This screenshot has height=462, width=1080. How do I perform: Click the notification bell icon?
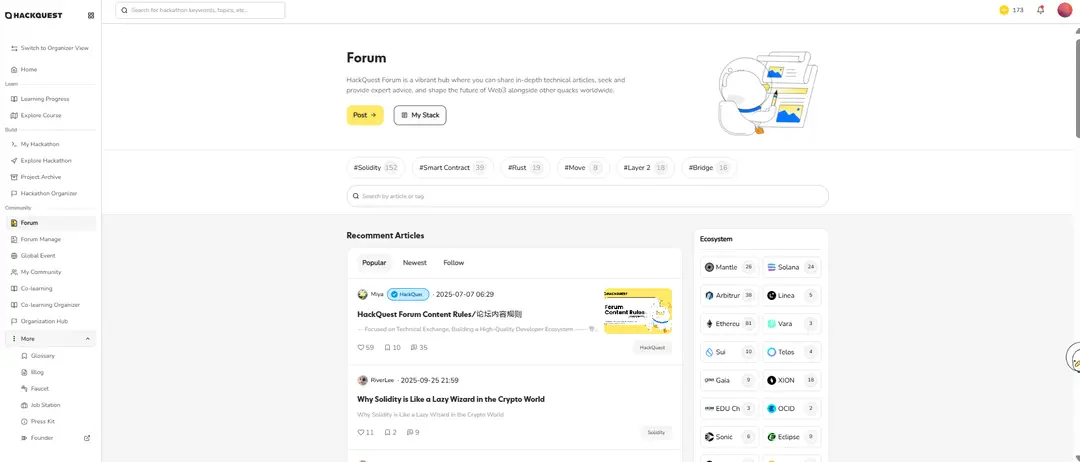click(x=1040, y=10)
